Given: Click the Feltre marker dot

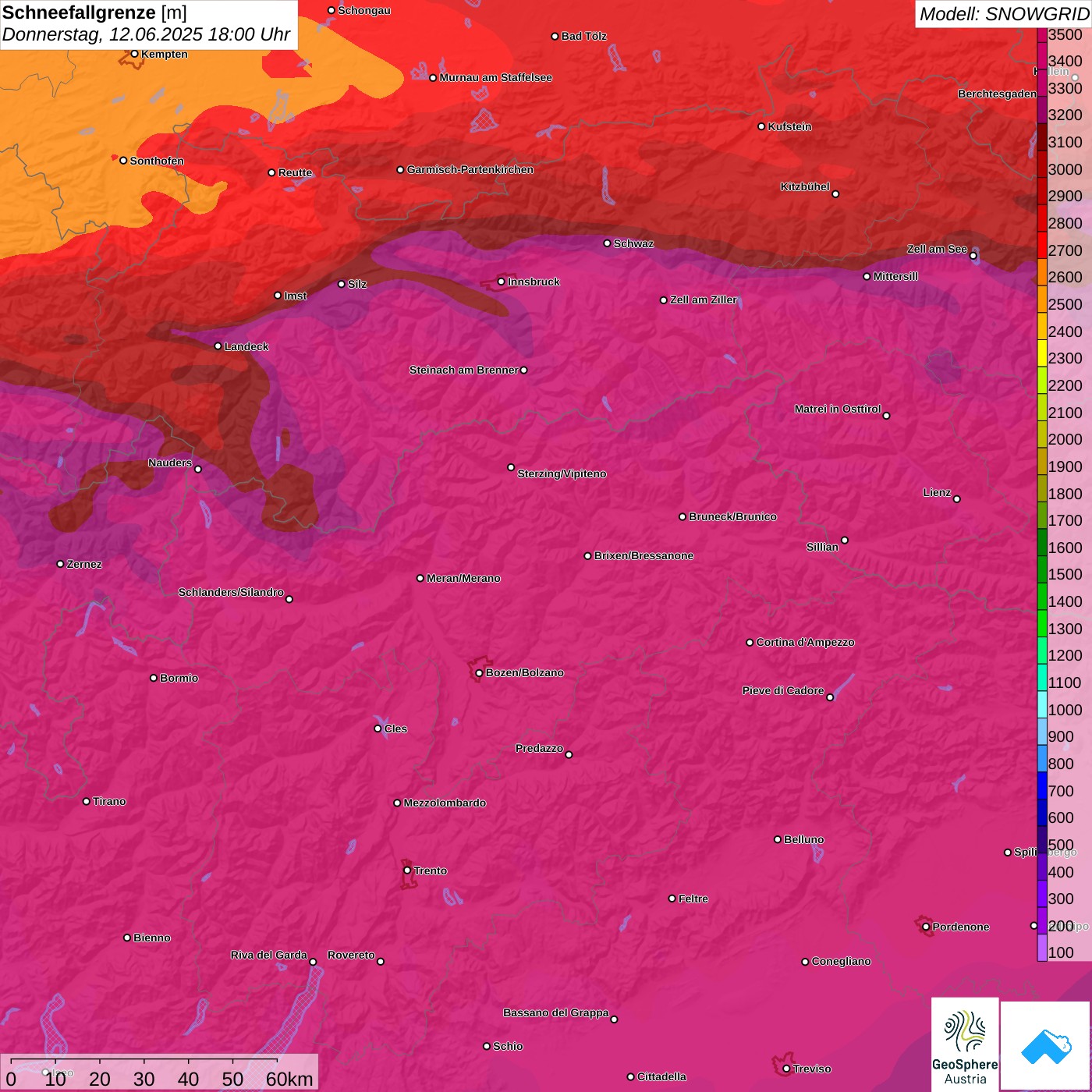Looking at the screenshot, I should 672,899.
